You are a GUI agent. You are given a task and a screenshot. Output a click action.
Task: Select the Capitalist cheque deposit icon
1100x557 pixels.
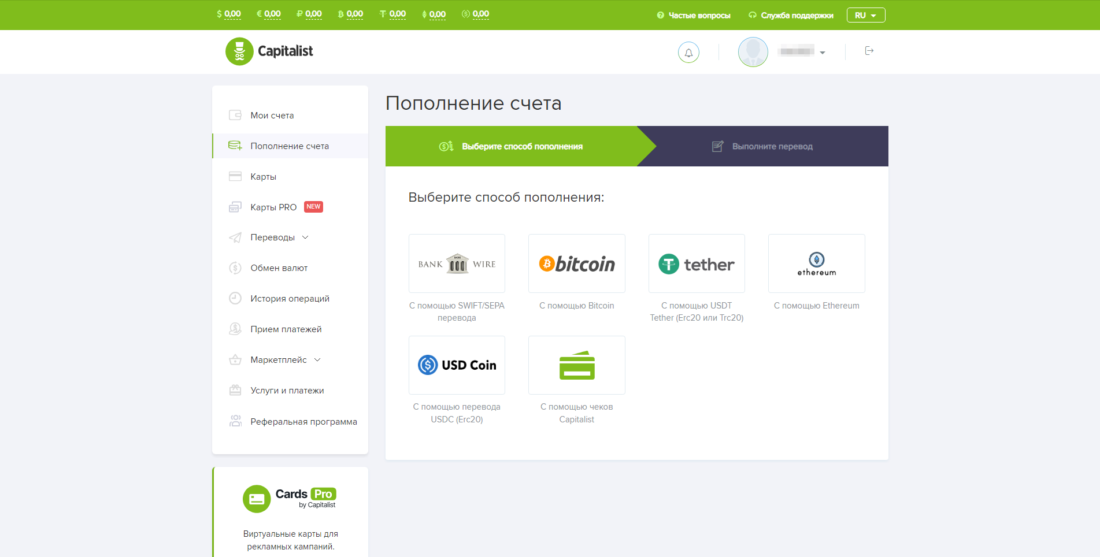(x=577, y=365)
